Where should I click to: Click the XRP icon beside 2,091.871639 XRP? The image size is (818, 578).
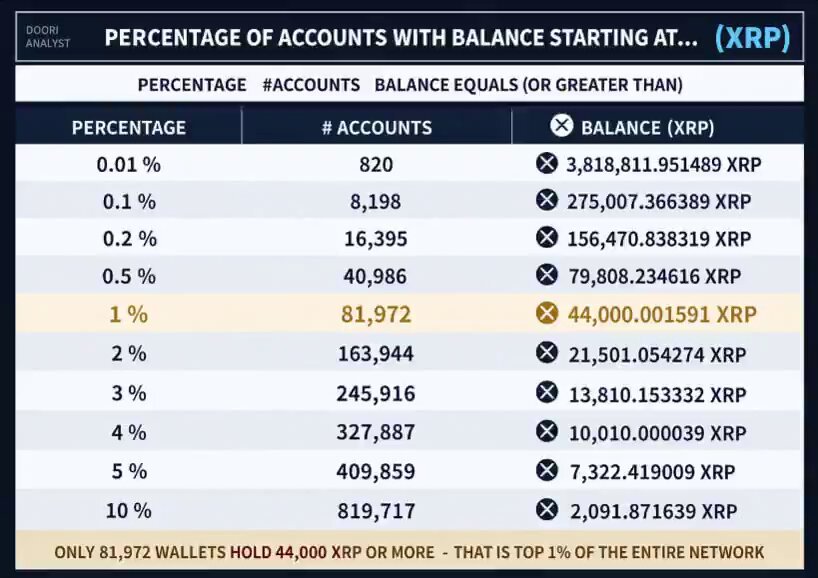(547, 510)
